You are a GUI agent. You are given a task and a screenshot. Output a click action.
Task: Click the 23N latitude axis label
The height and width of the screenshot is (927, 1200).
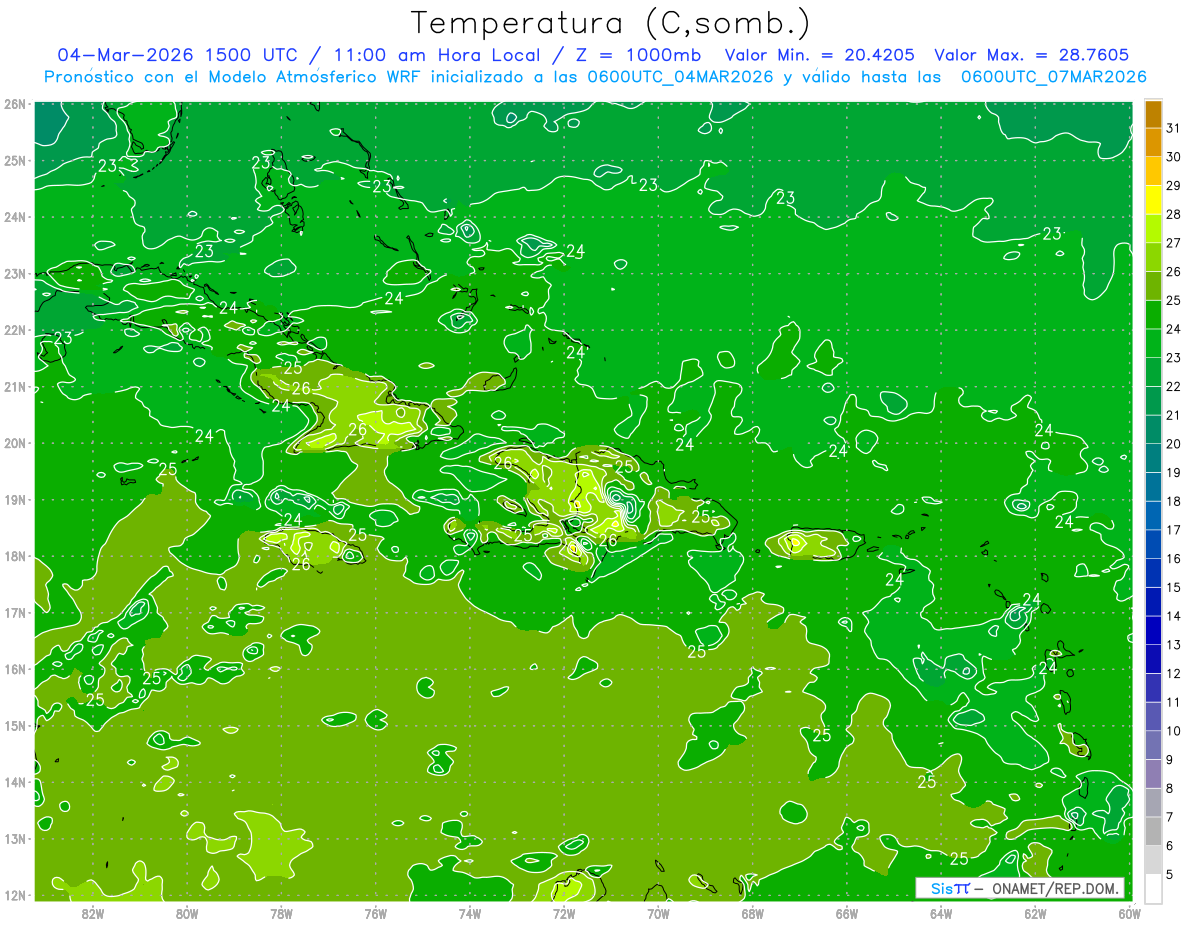click(15, 274)
